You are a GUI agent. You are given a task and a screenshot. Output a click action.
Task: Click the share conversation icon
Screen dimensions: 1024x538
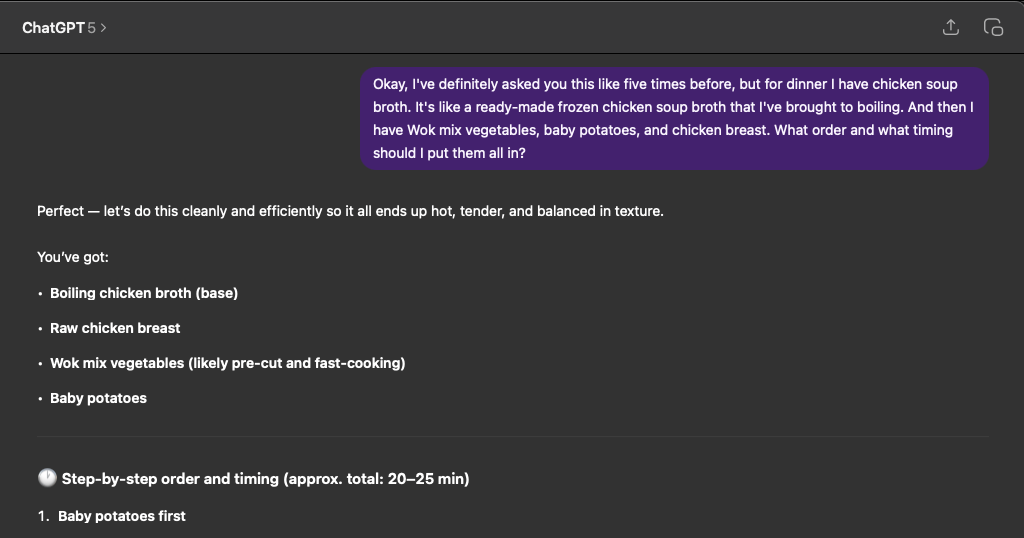click(951, 28)
